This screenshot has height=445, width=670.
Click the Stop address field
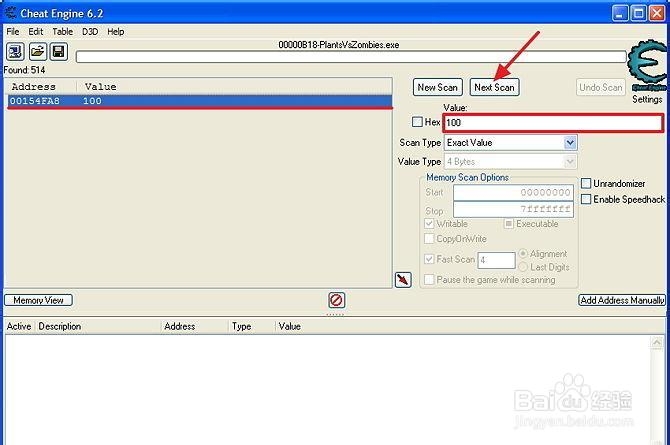click(x=513, y=209)
